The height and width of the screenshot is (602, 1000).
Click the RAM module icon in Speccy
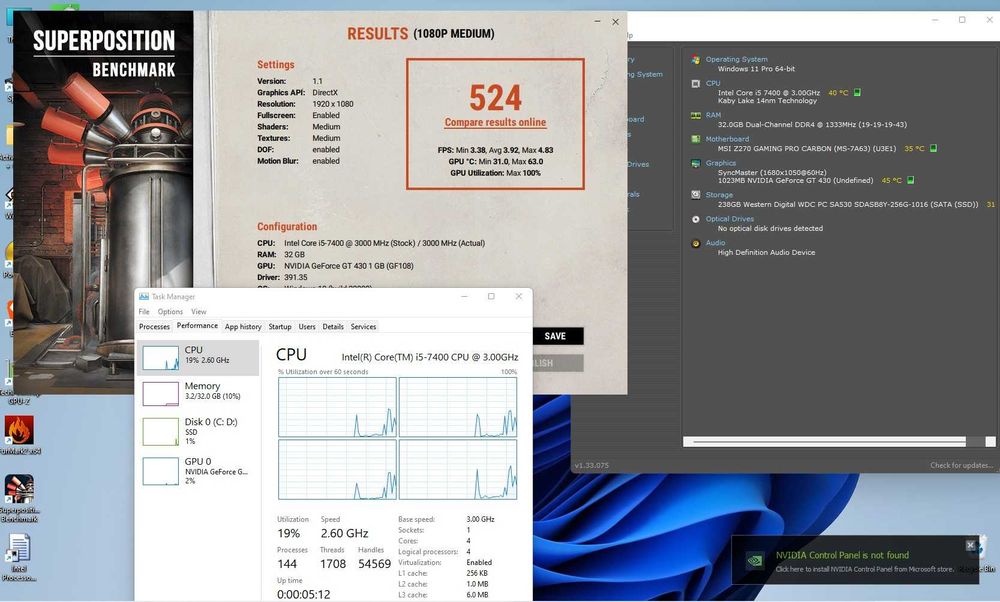695,115
